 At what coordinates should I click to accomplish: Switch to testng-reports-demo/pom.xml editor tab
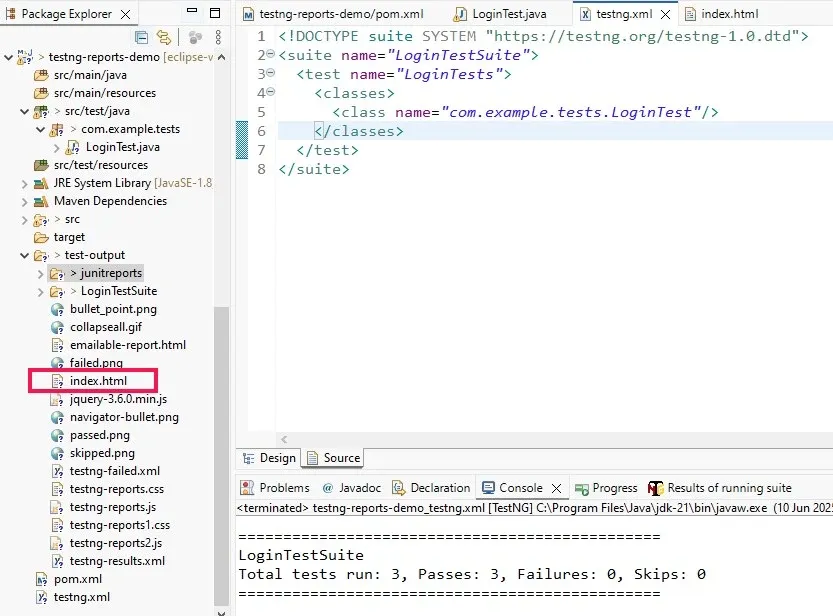click(341, 14)
